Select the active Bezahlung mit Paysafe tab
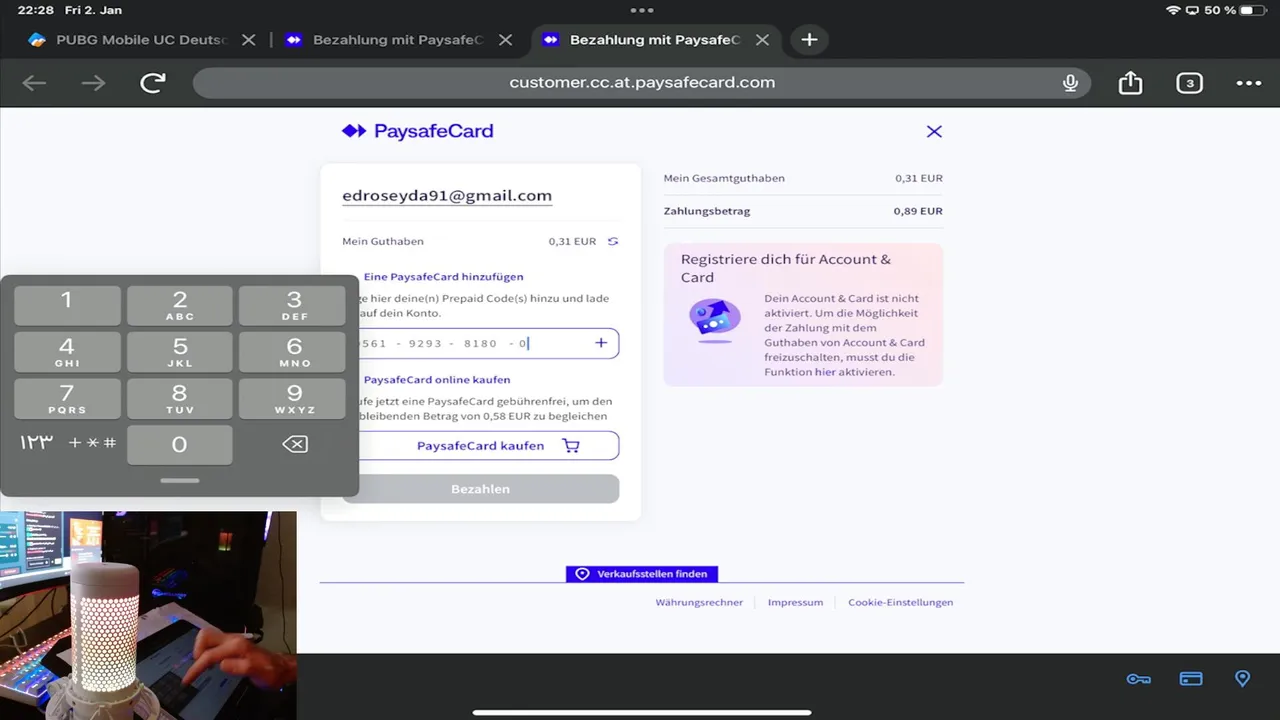 pyautogui.click(x=642, y=40)
